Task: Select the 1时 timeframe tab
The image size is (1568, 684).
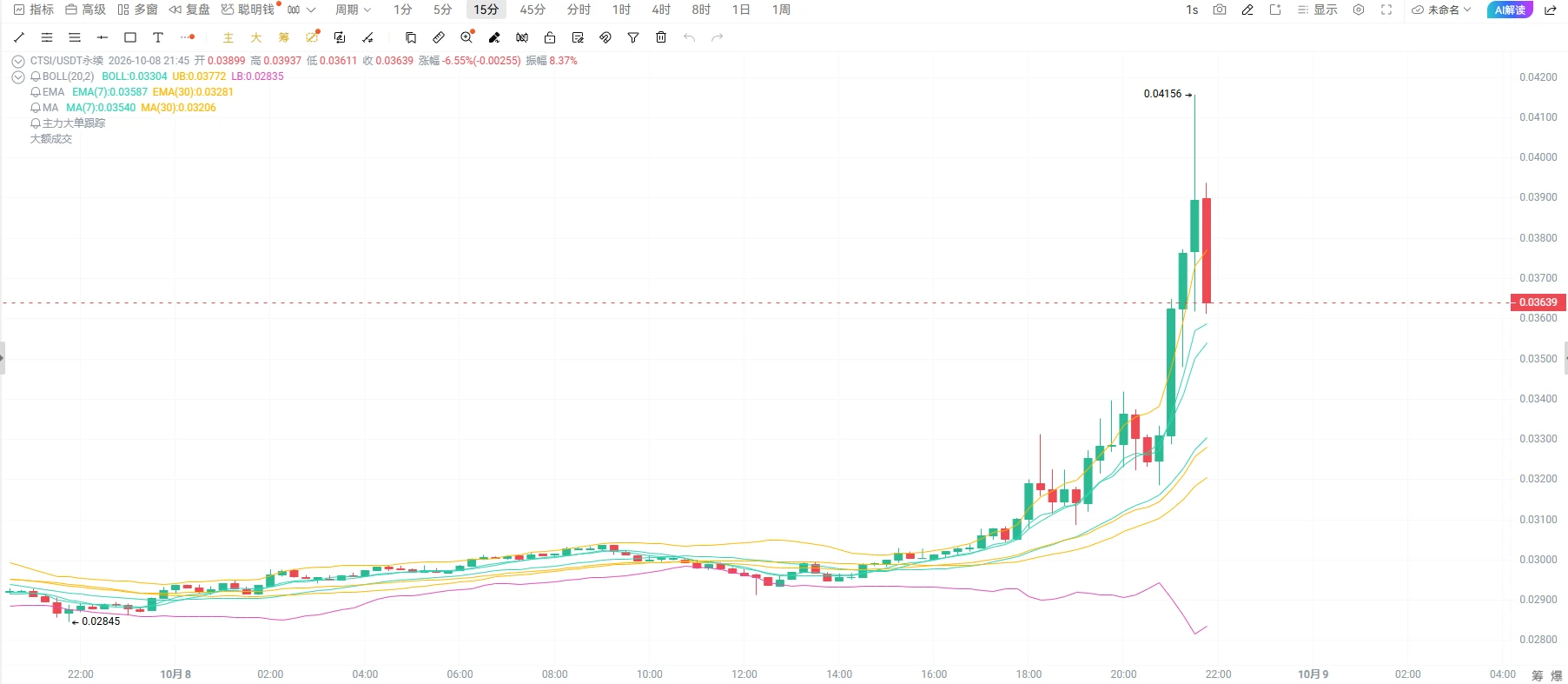Action: point(621,10)
